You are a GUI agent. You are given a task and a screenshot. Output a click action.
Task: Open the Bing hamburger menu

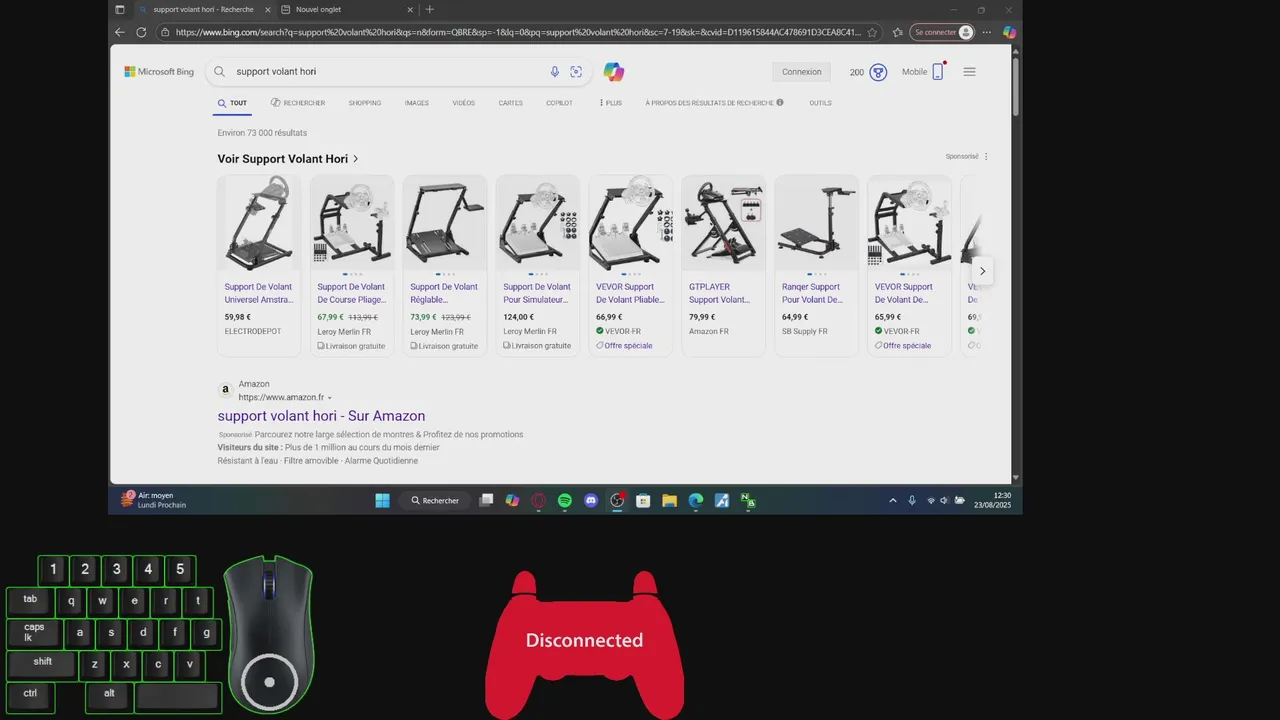coord(969,72)
